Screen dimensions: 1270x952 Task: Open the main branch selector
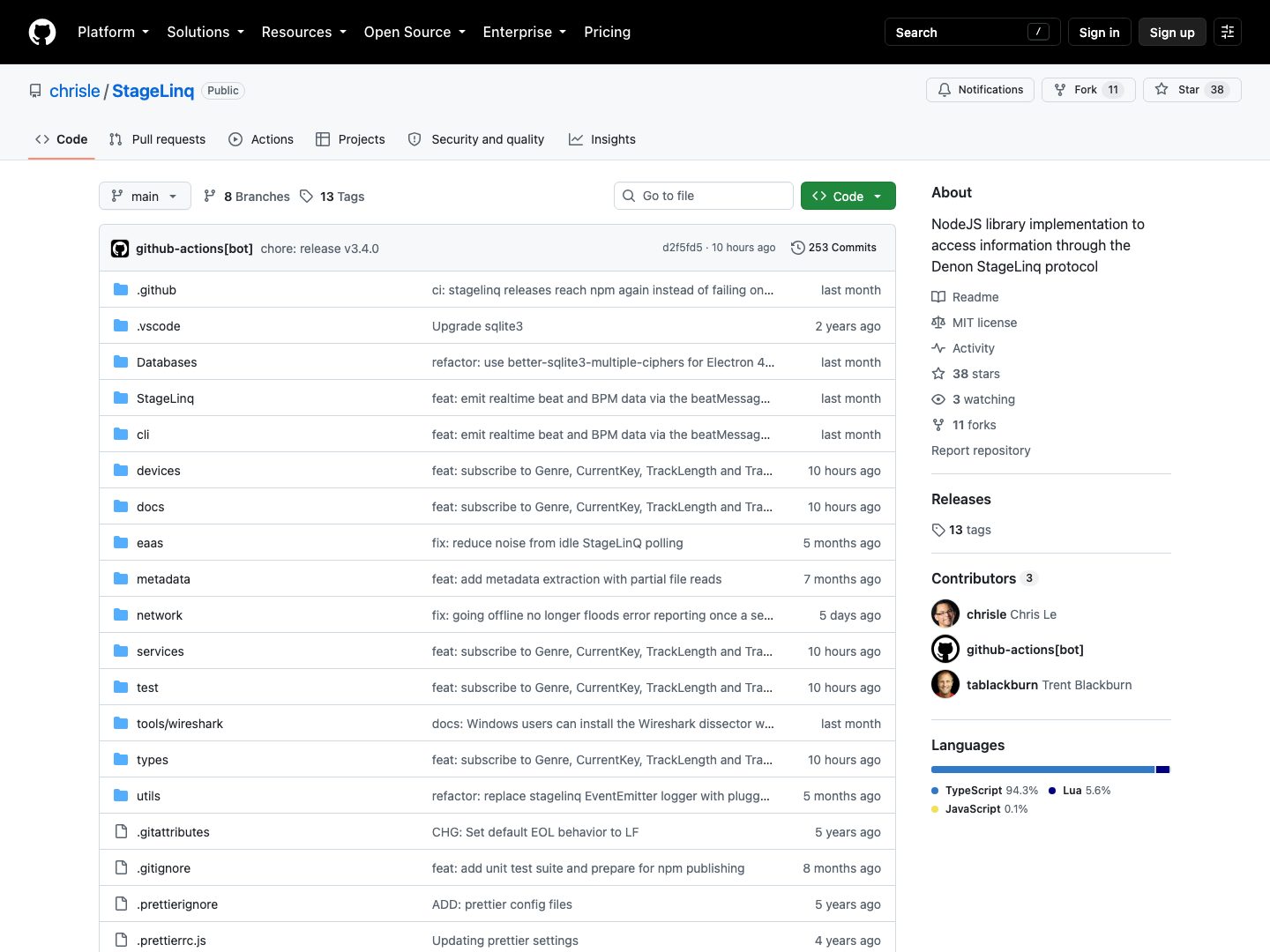(145, 196)
